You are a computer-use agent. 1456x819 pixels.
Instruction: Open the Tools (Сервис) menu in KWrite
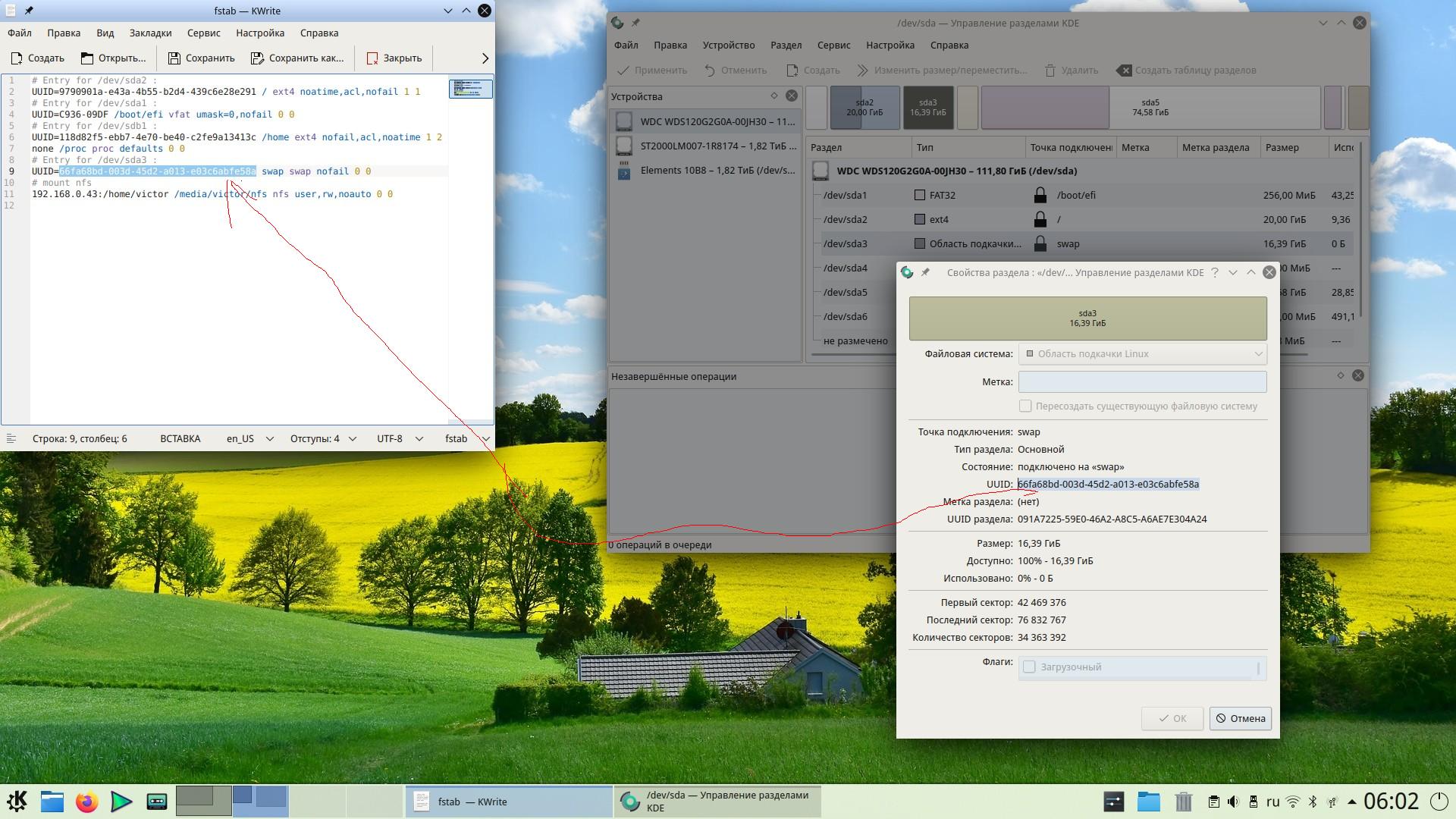point(203,33)
